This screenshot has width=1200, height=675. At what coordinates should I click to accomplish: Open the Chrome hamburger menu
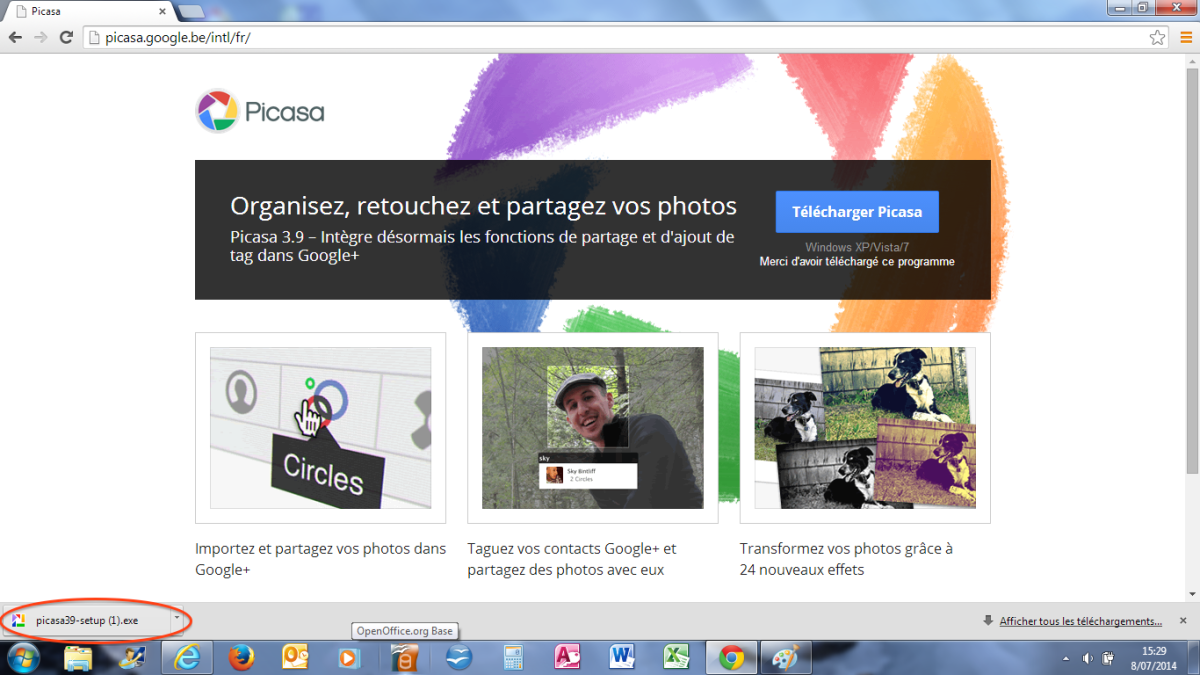[1184, 38]
